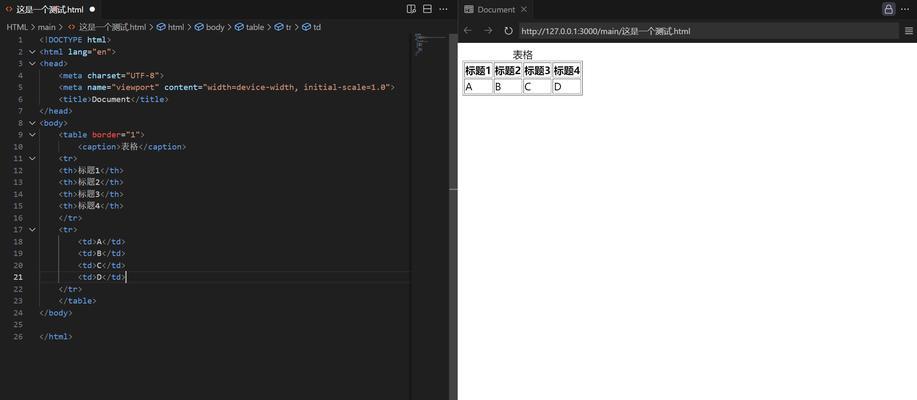
Task: Click the URL address field in preview
Action: point(708,31)
